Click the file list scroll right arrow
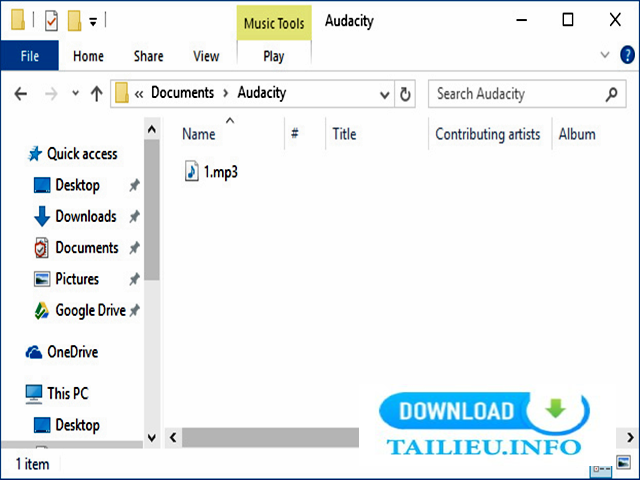640x480 pixels. (x=630, y=438)
